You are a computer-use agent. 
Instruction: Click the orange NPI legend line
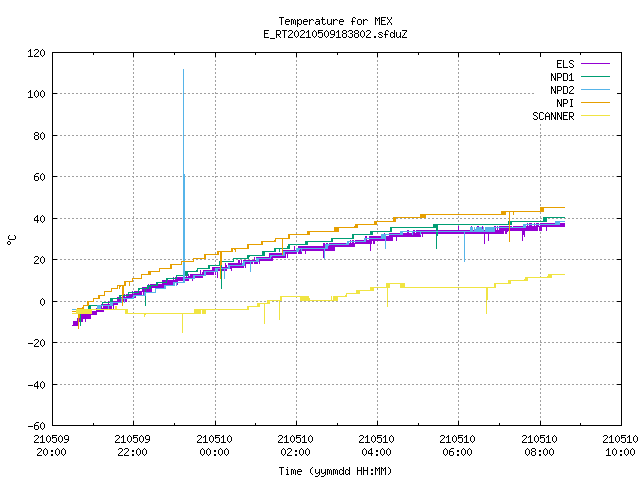(595, 102)
